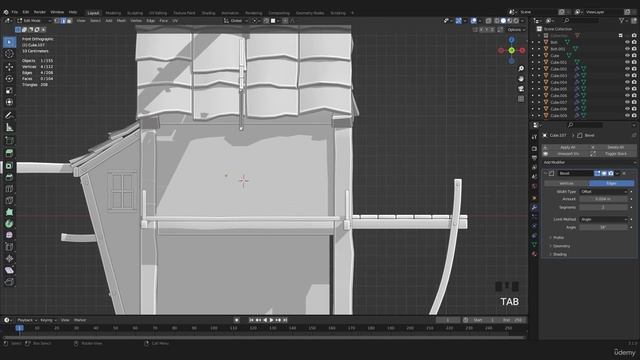The height and width of the screenshot is (360, 640).
Task: Click the viewport zoom magnifier icon
Action: (x=521, y=69)
